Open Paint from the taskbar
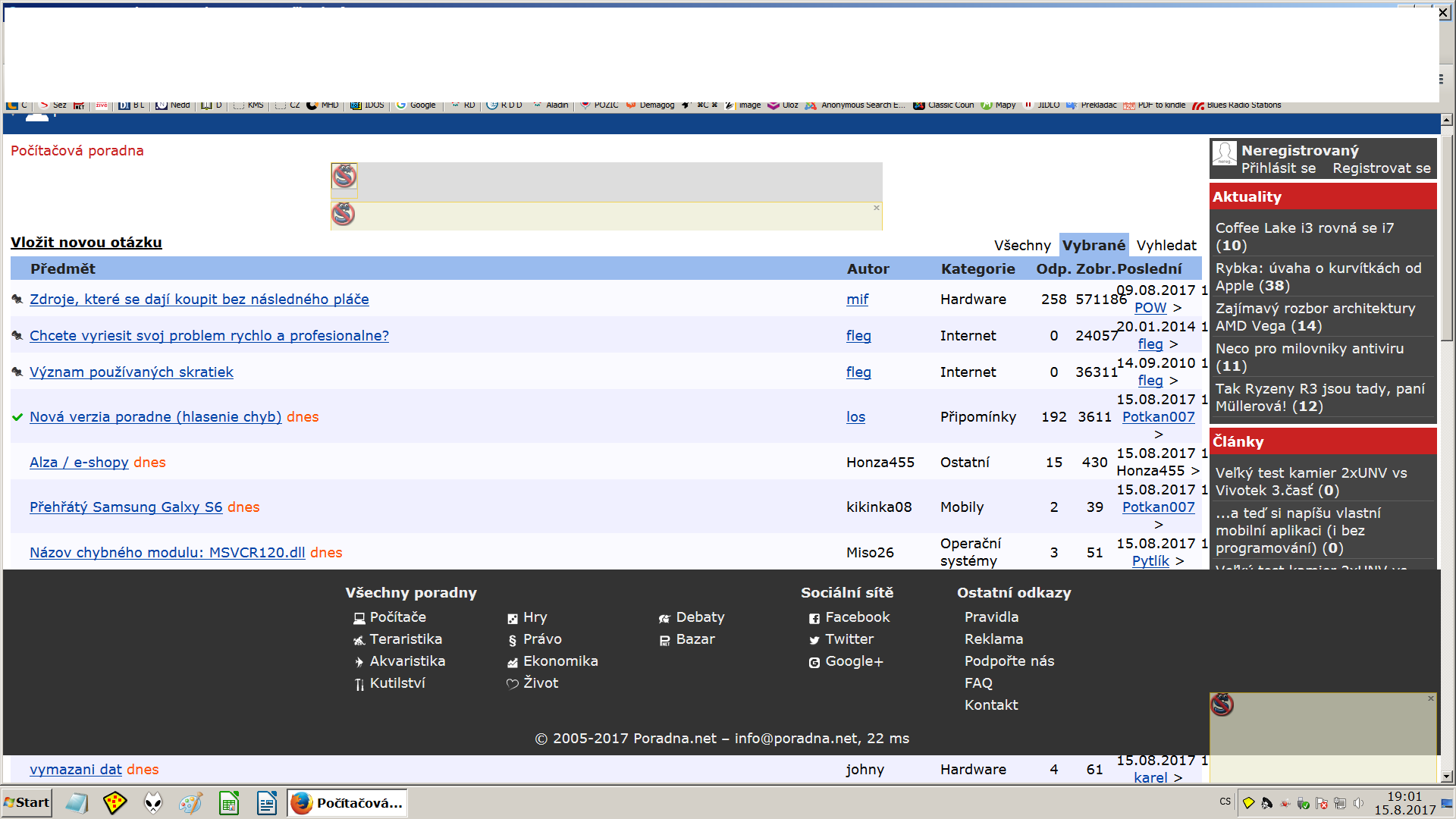The width and height of the screenshot is (1456, 819). tap(191, 802)
